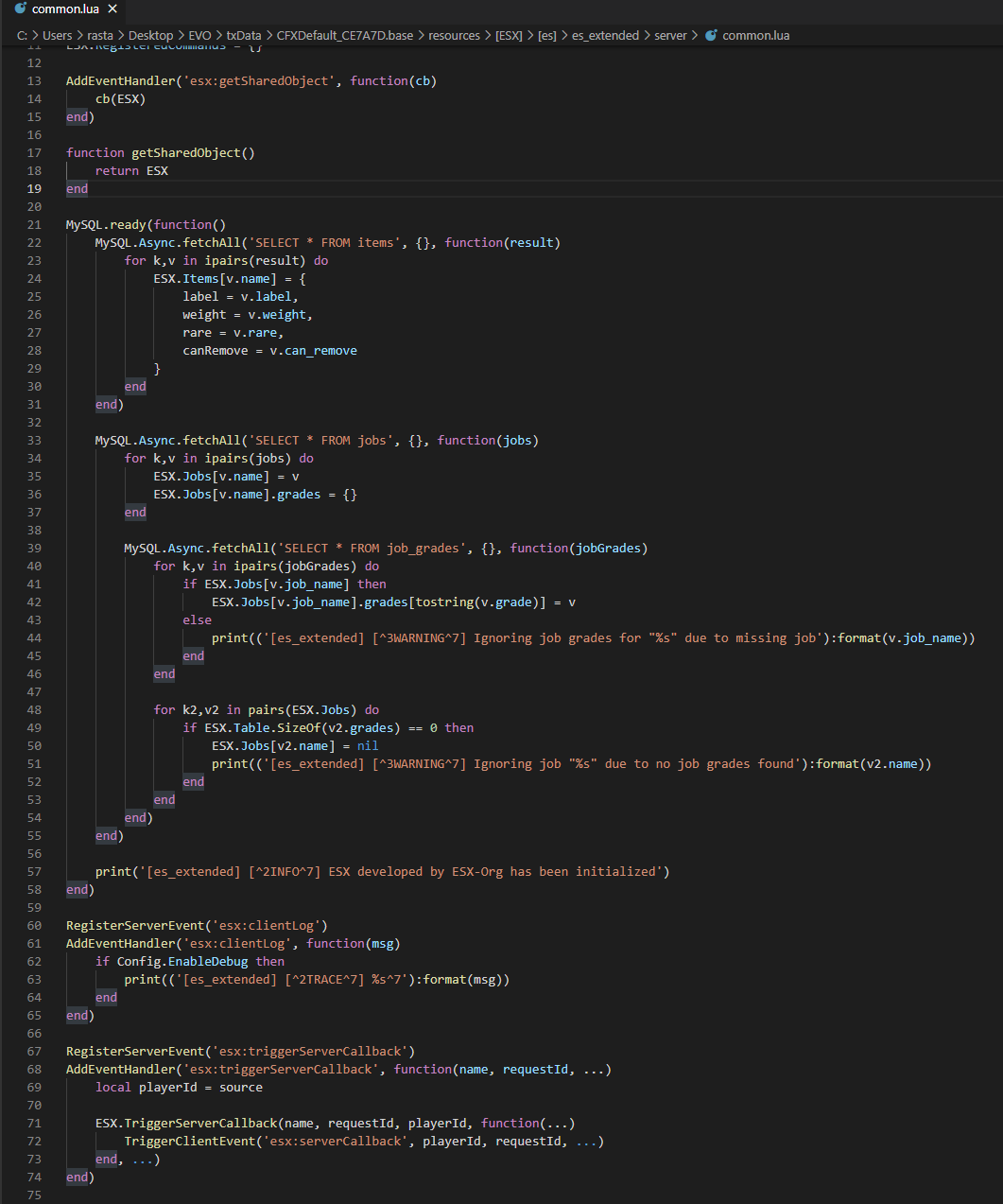1003x1204 pixels.
Task: Click the 'esx:getSharedObject' string
Action: pos(259,81)
